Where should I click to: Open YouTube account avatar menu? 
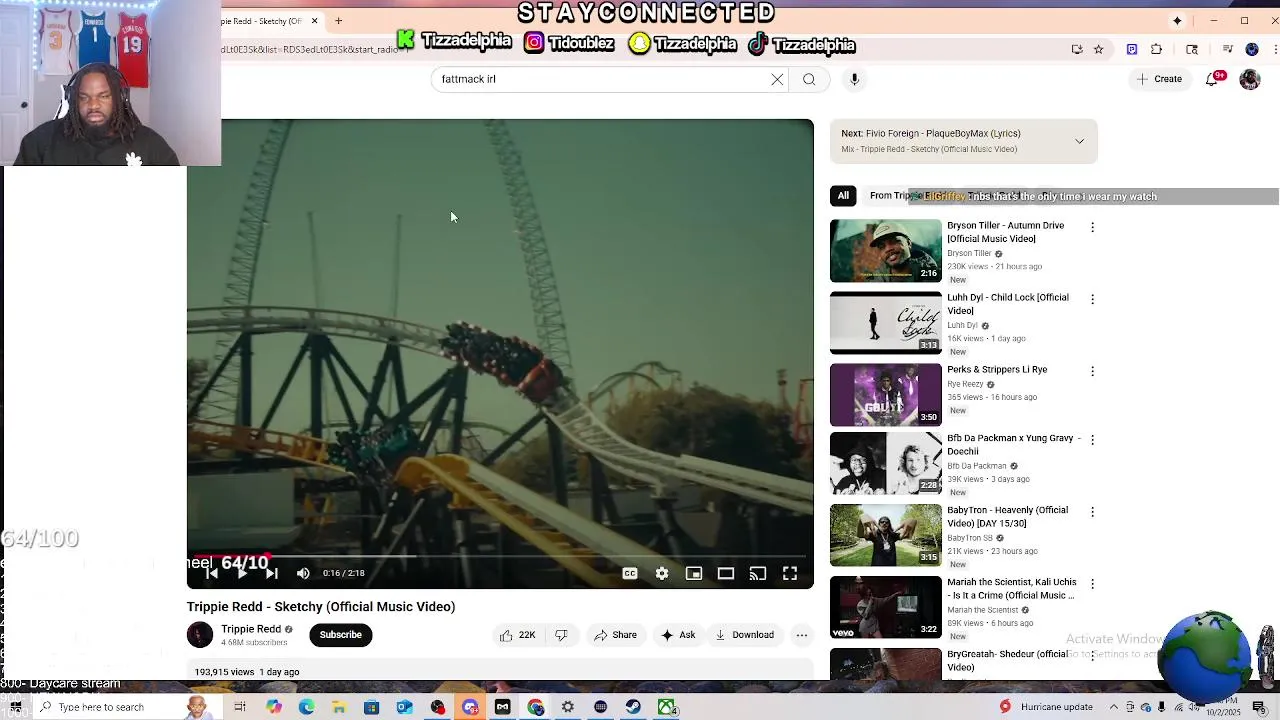[x=1250, y=79]
